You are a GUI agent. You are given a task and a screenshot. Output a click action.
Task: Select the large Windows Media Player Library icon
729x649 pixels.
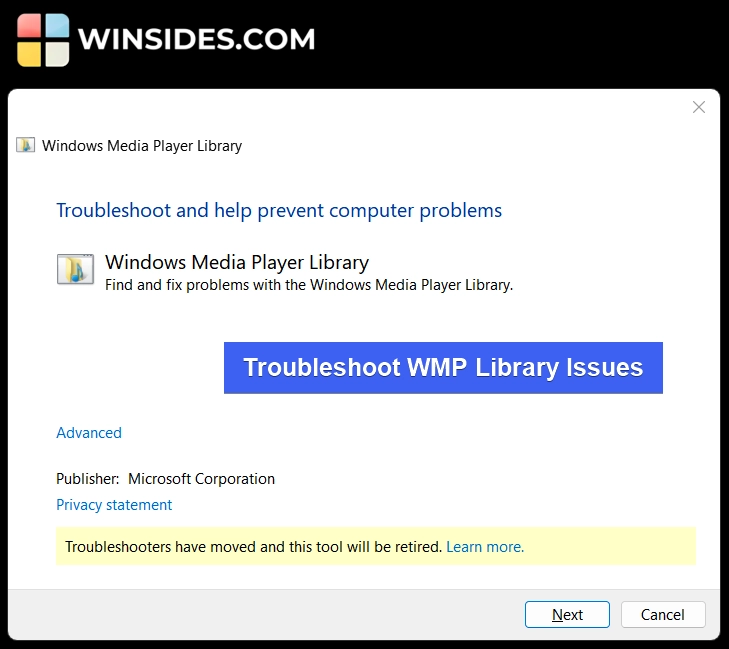[x=75, y=269]
